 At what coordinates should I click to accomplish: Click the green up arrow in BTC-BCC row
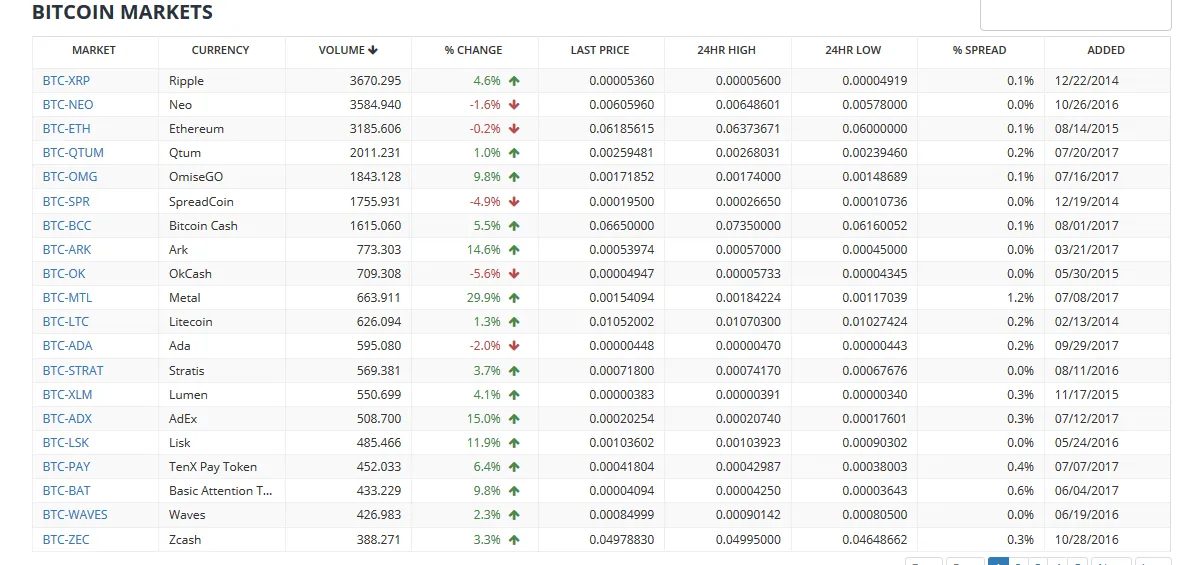514,226
